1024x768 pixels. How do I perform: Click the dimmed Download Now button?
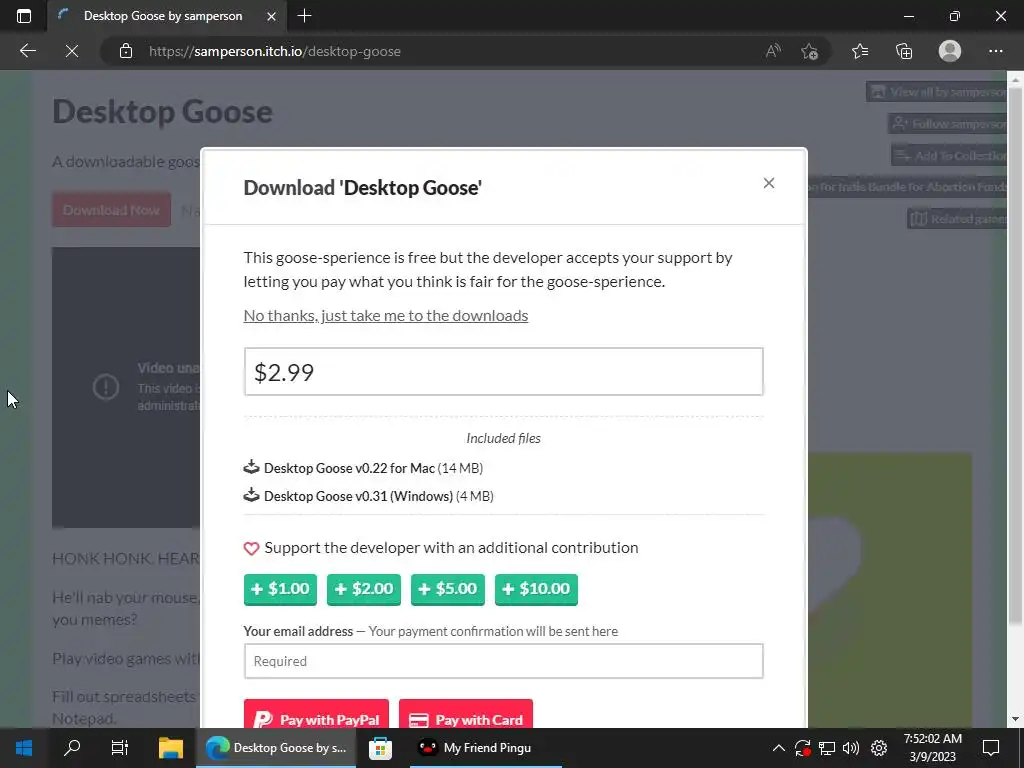(x=111, y=210)
